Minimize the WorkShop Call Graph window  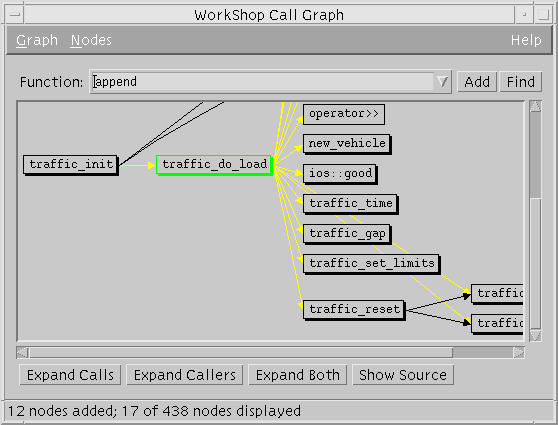pos(524,15)
